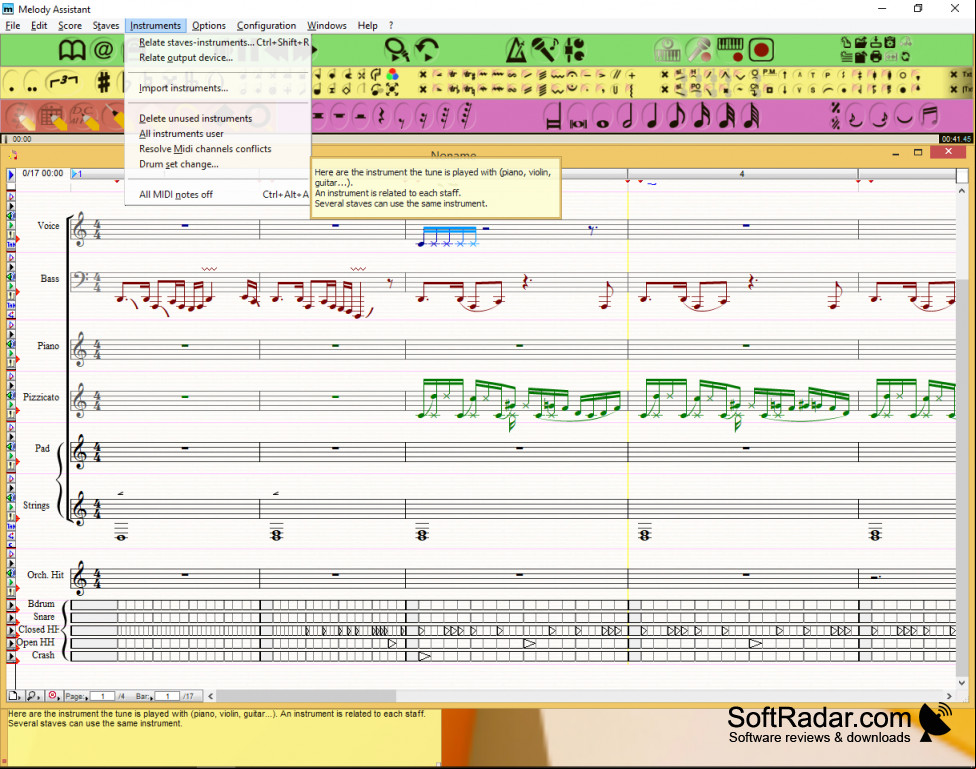Viewport: 976px width, 769px height.
Task: Choose Relate output device entry
Action: (x=218, y=58)
